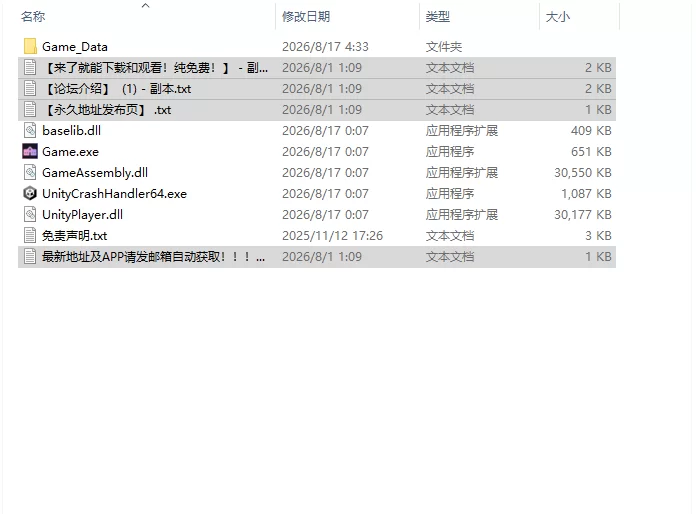Click the Game.exe application icon
This screenshot has height=514, width=696.
(x=30, y=152)
